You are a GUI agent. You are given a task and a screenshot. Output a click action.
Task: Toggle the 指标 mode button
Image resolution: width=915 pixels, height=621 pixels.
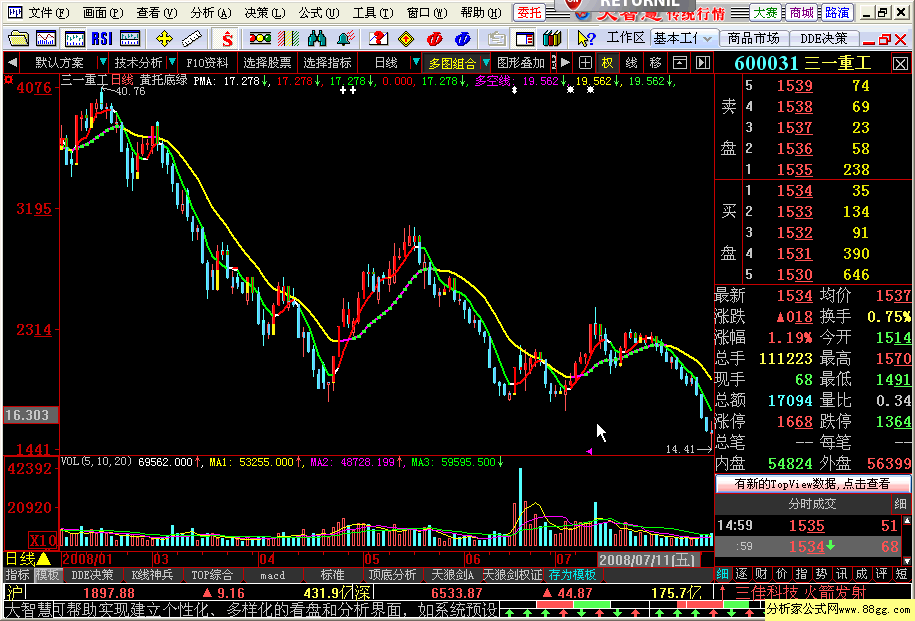point(18,575)
